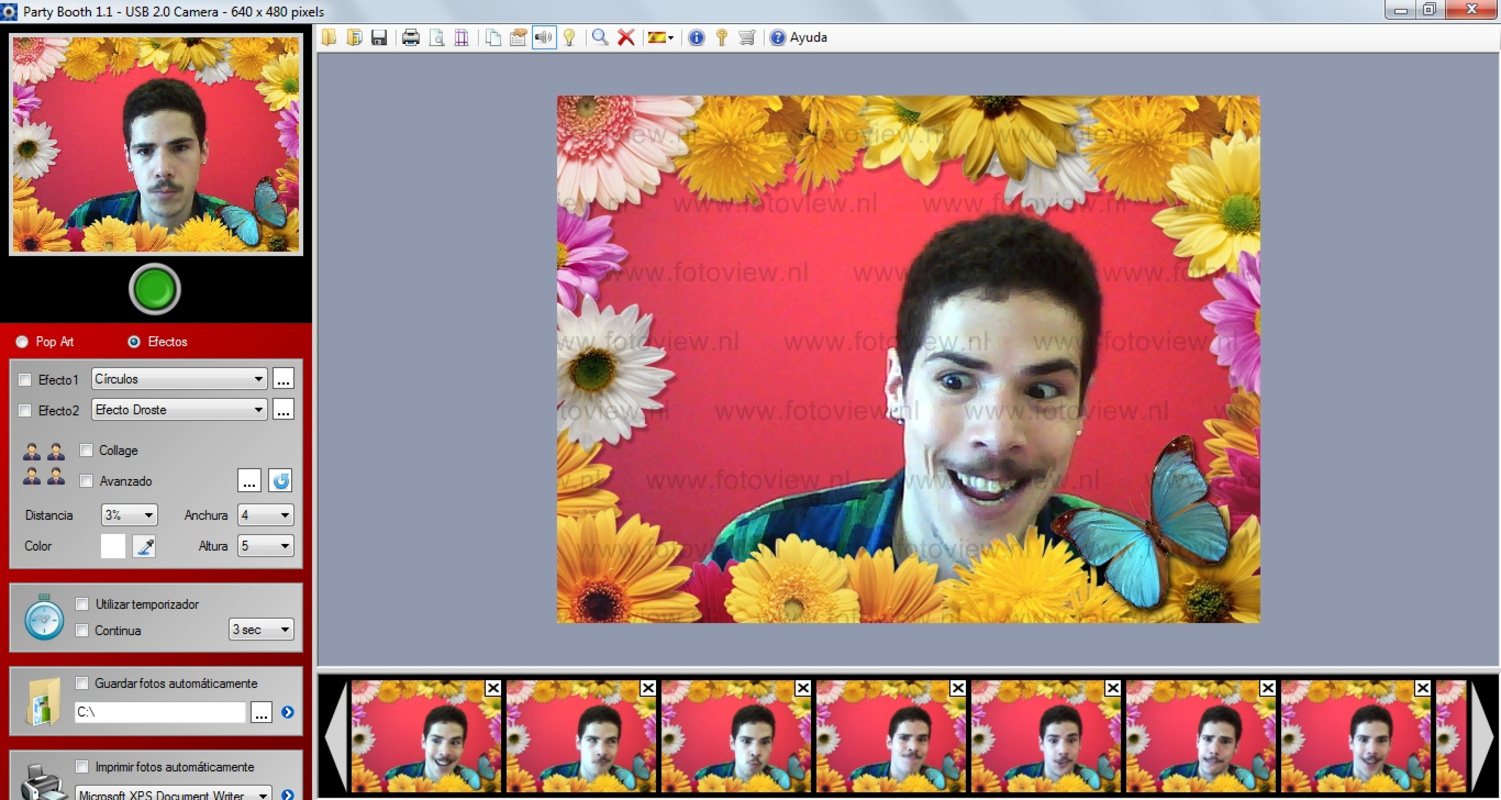Select the first film strip thumbnail
This screenshot has width=1501, height=800.
click(425, 736)
